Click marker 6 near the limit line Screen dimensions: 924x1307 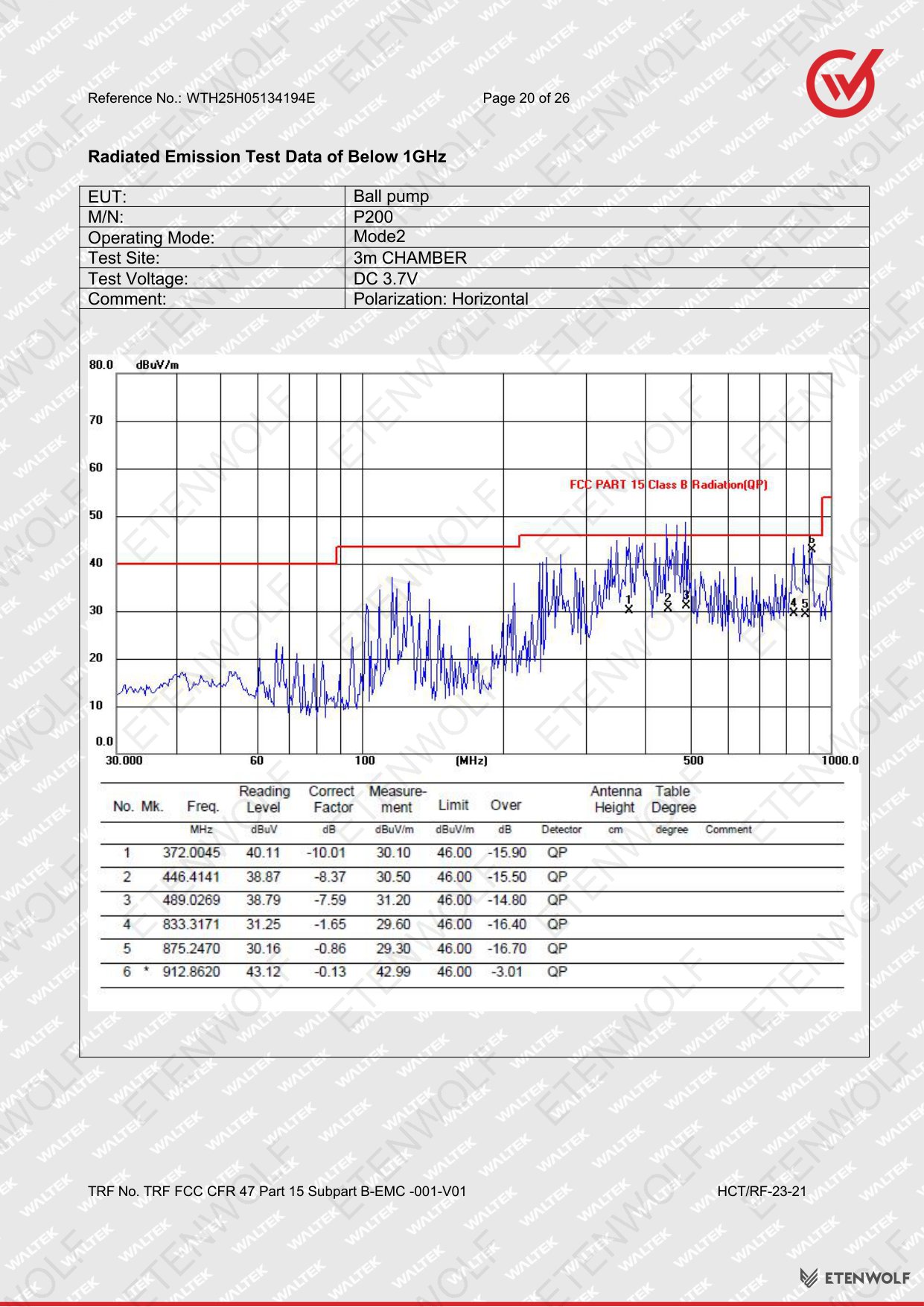coord(812,544)
